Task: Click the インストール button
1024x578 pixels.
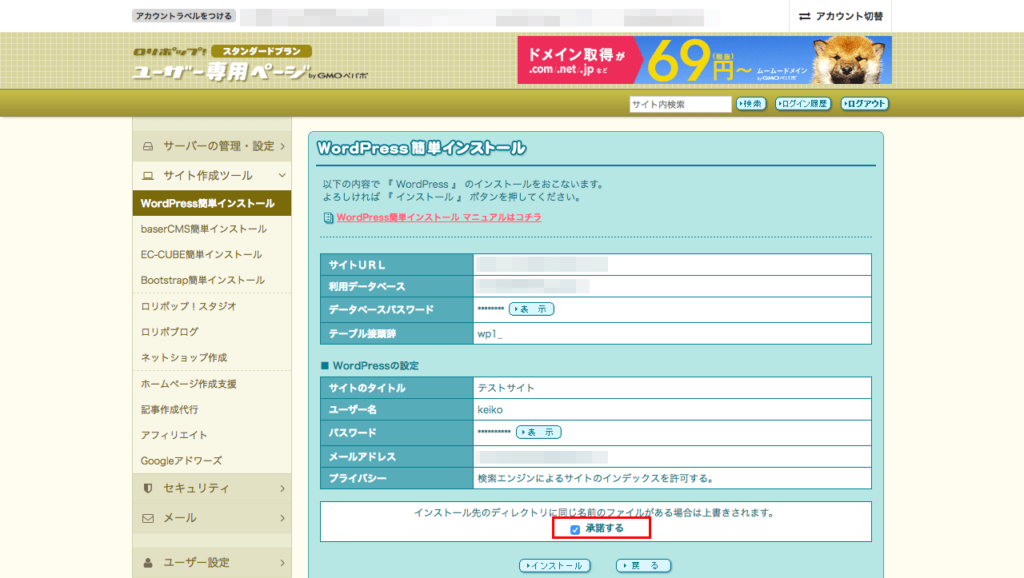Action: coord(555,566)
